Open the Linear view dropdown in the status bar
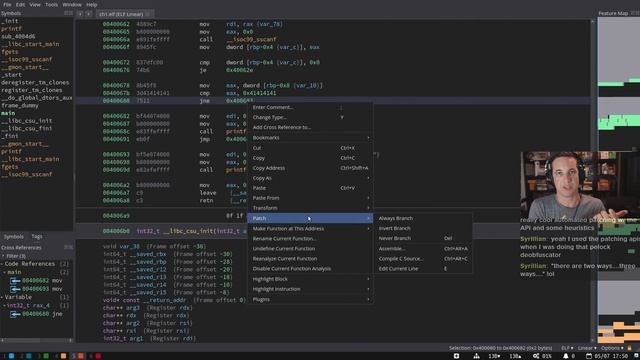This screenshot has width=640, height=360. coord(587,348)
